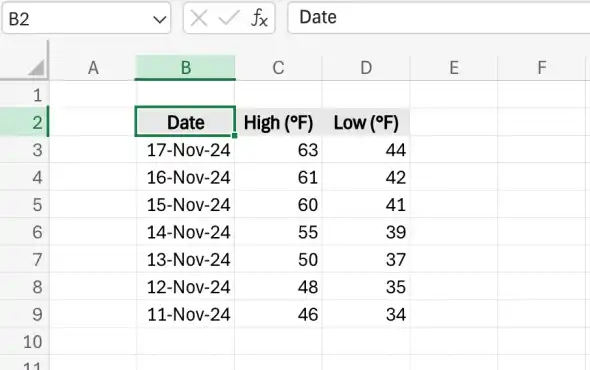This screenshot has height=370, width=590.
Task: Select row 1 header
Action: [24, 95]
